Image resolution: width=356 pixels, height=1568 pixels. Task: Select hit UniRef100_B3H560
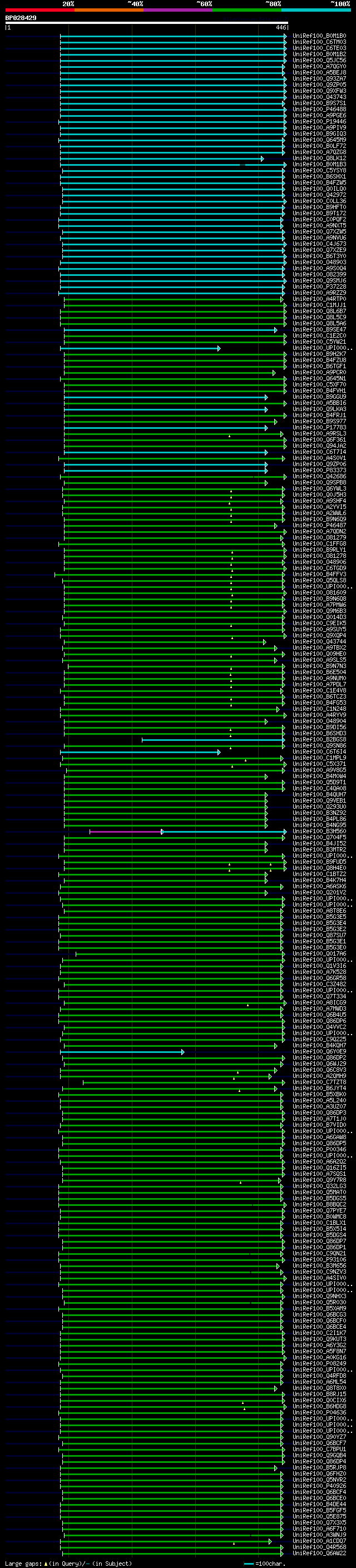[319, 832]
